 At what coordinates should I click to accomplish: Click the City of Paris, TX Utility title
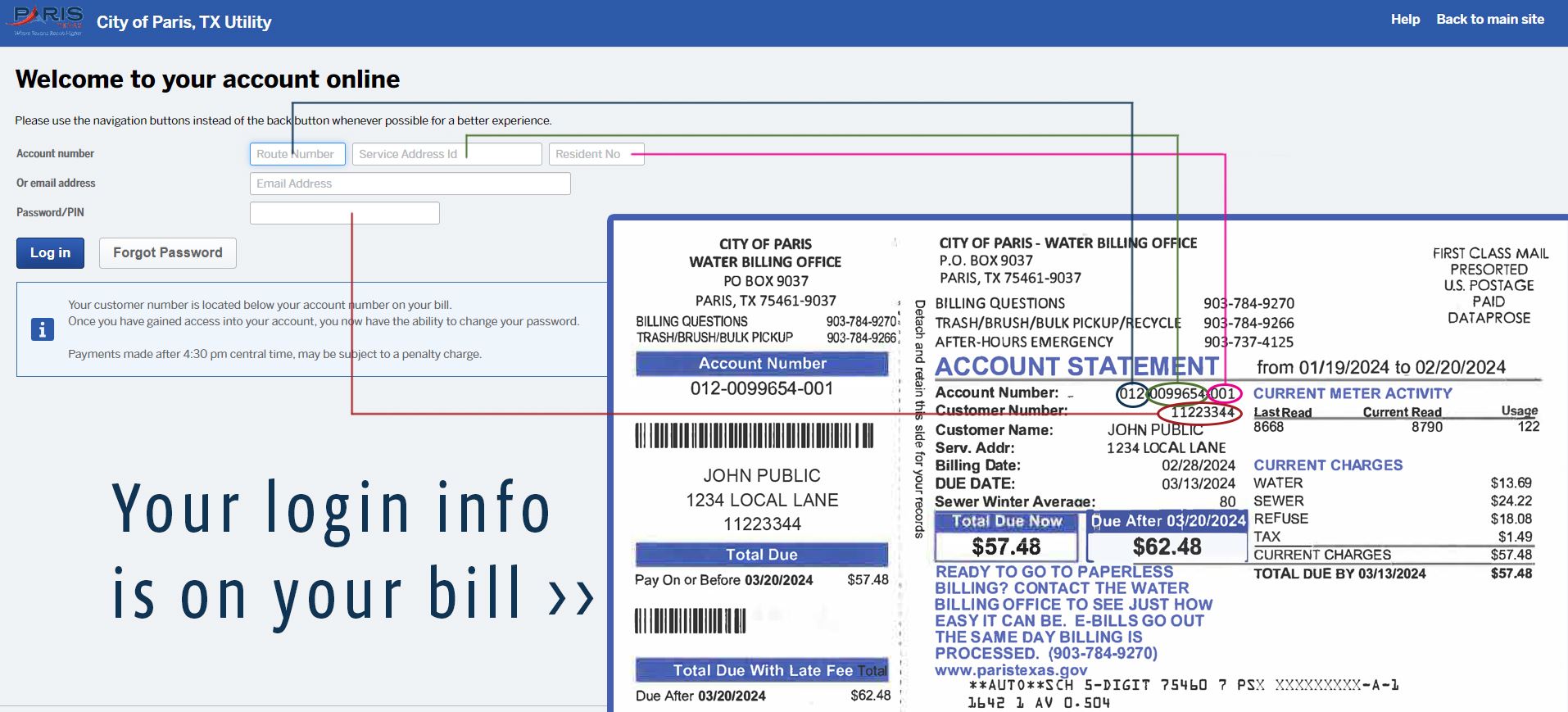pos(184,22)
